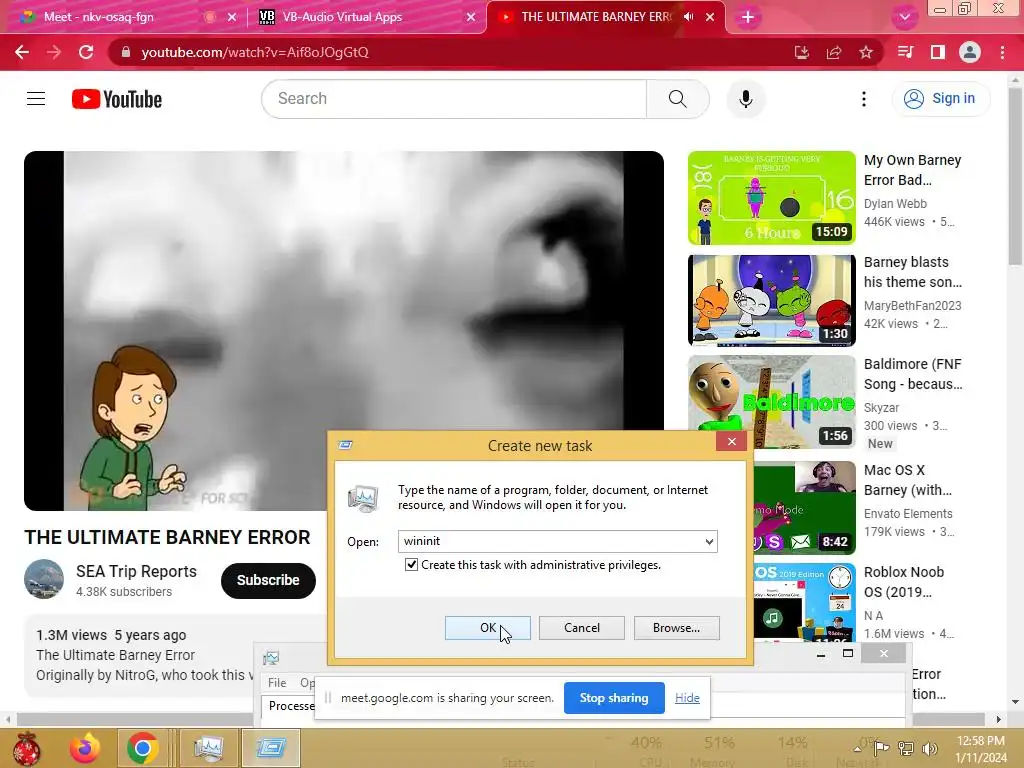Click the install/download page icon in address bar
This screenshot has height=768, width=1024.
pyautogui.click(x=802, y=52)
